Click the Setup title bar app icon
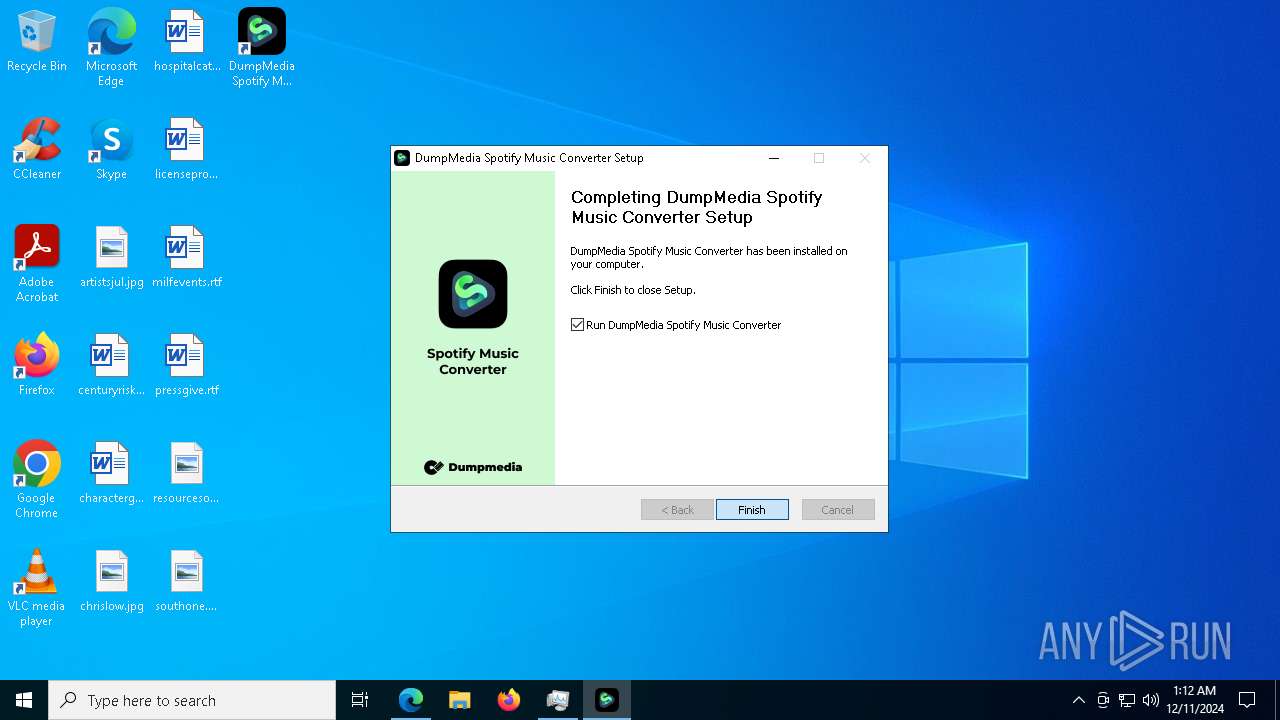The image size is (1280, 720). [402, 158]
